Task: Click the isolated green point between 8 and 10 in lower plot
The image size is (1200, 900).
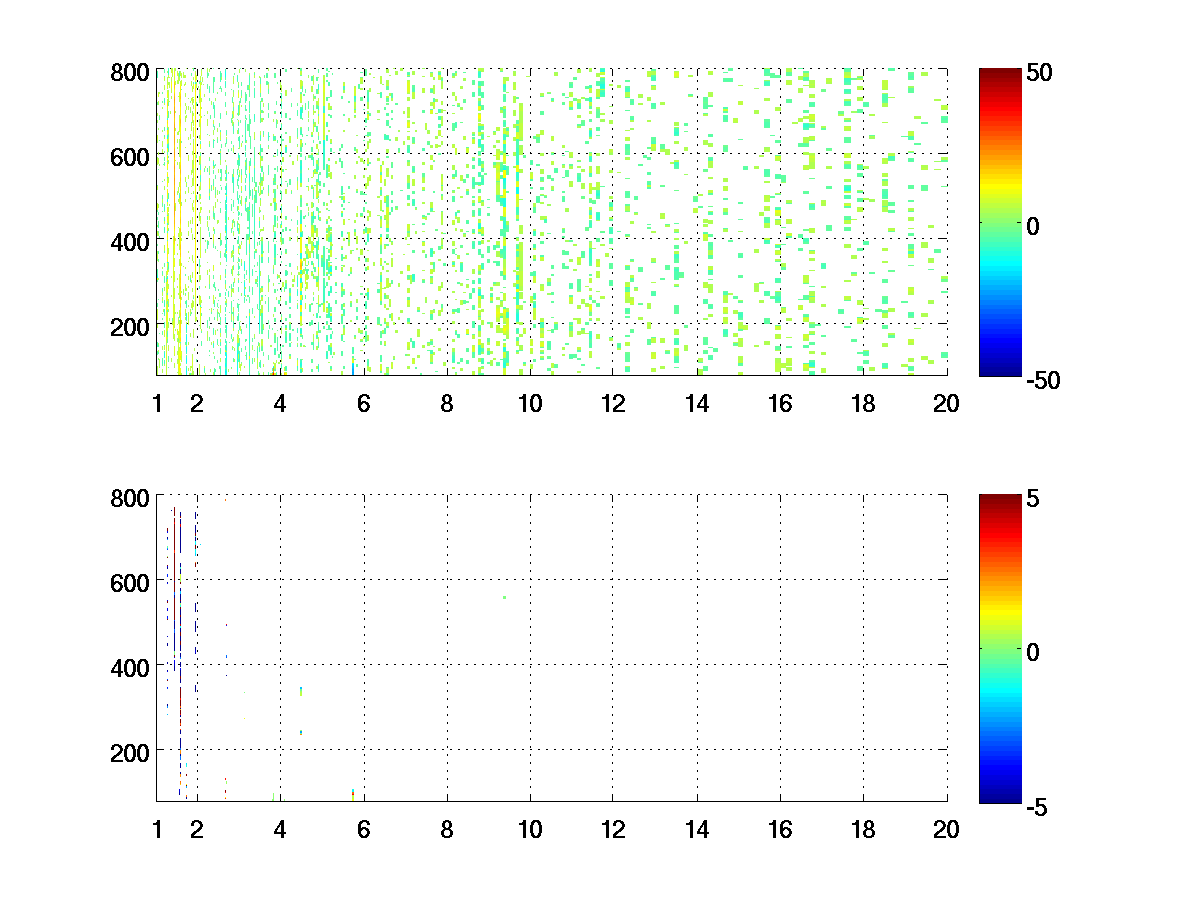Action: click(x=504, y=597)
